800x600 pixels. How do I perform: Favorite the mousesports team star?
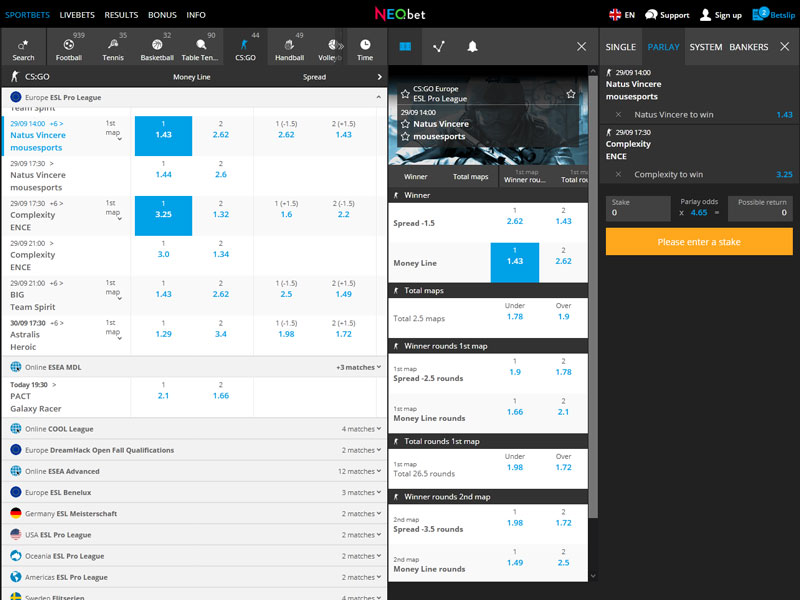click(405, 136)
